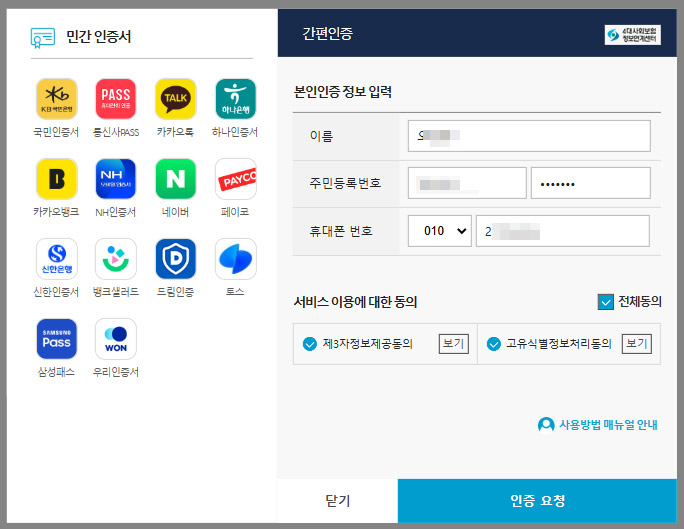
Task: Click the 민간 인증서 certificate header icon
Action: point(43,38)
